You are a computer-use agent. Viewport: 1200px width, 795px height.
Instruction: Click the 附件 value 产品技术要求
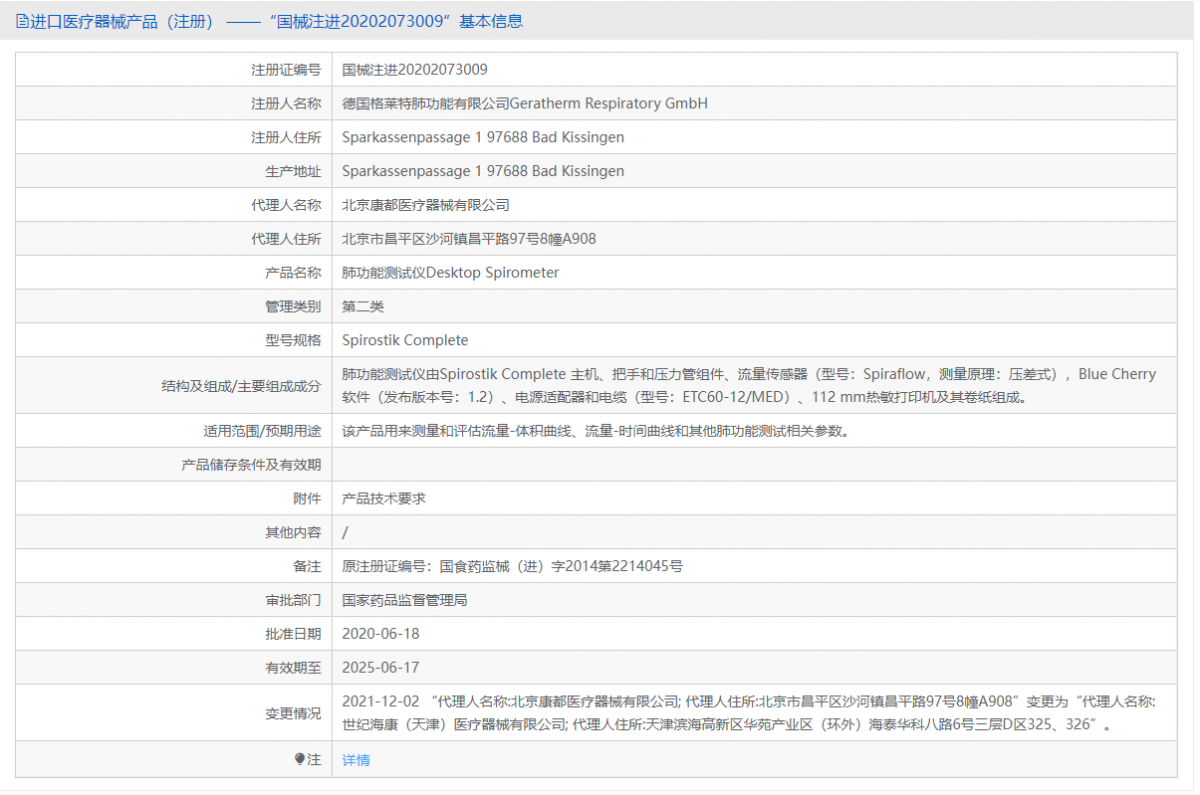click(x=384, y=497)
